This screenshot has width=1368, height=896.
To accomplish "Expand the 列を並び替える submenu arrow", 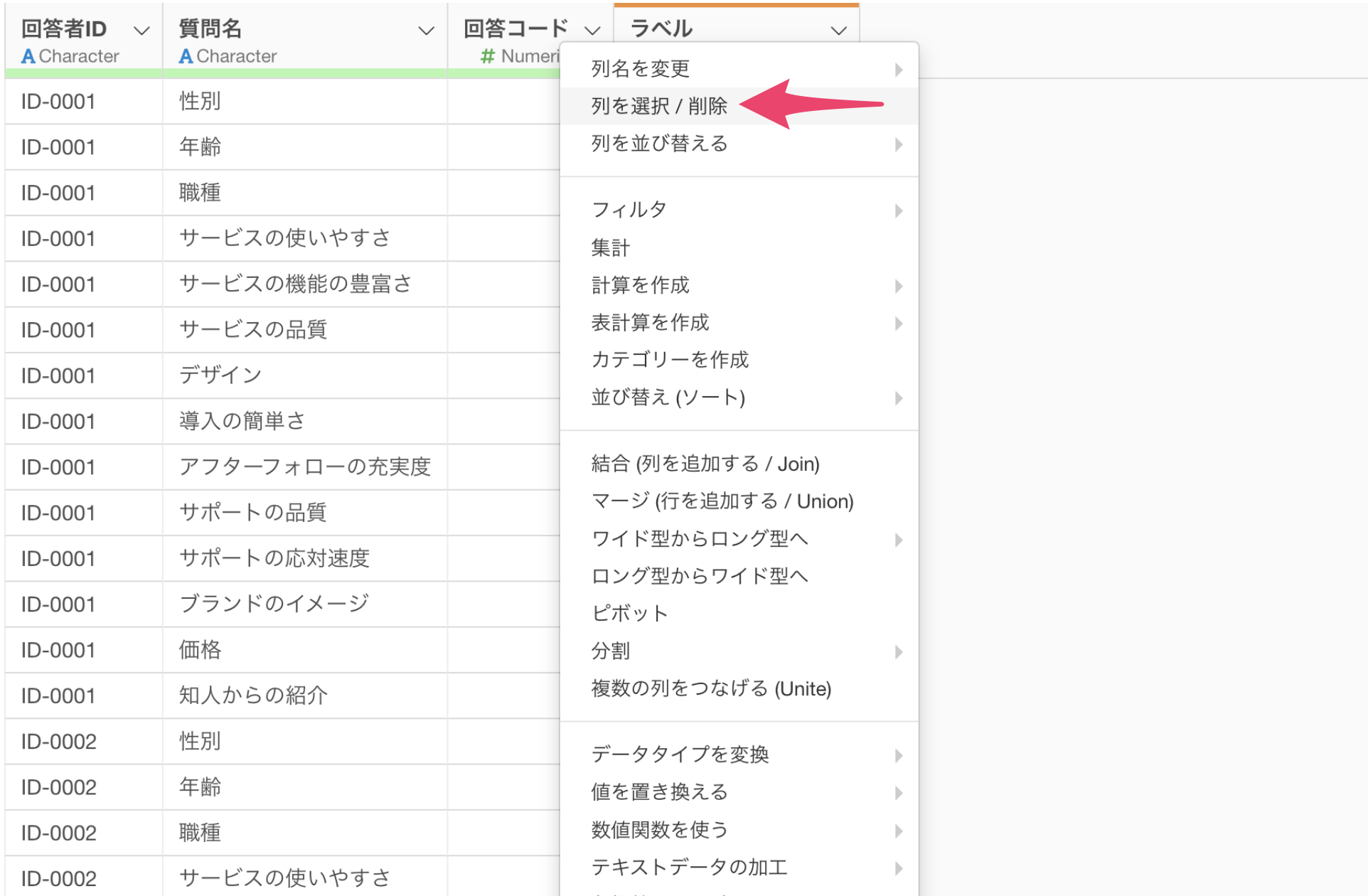I will point(899,144).
